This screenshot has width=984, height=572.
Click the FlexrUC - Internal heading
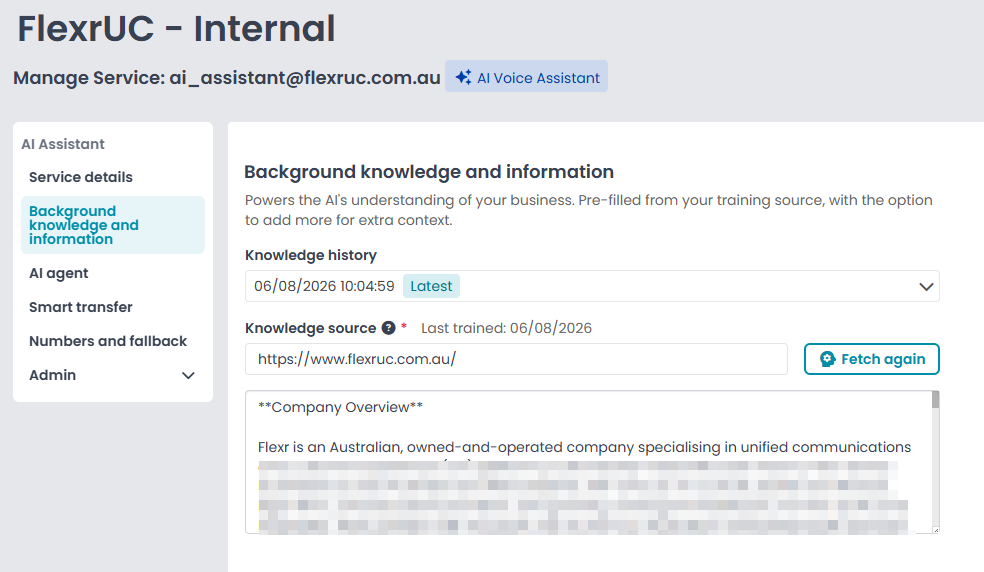click(x=176, y=28)
